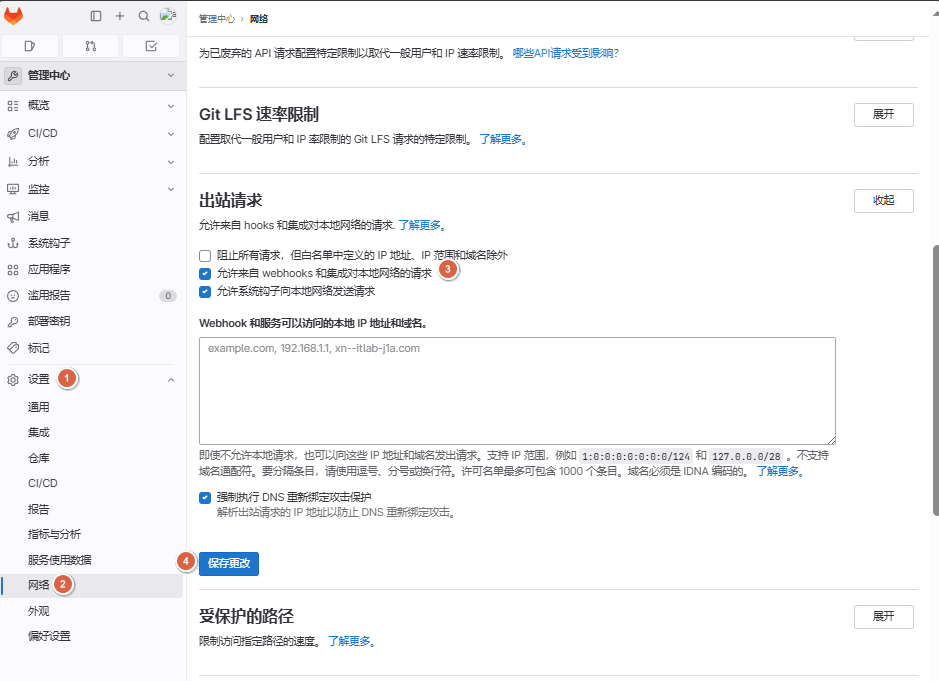Open 偏好设置 settings page

pos(49,636)
